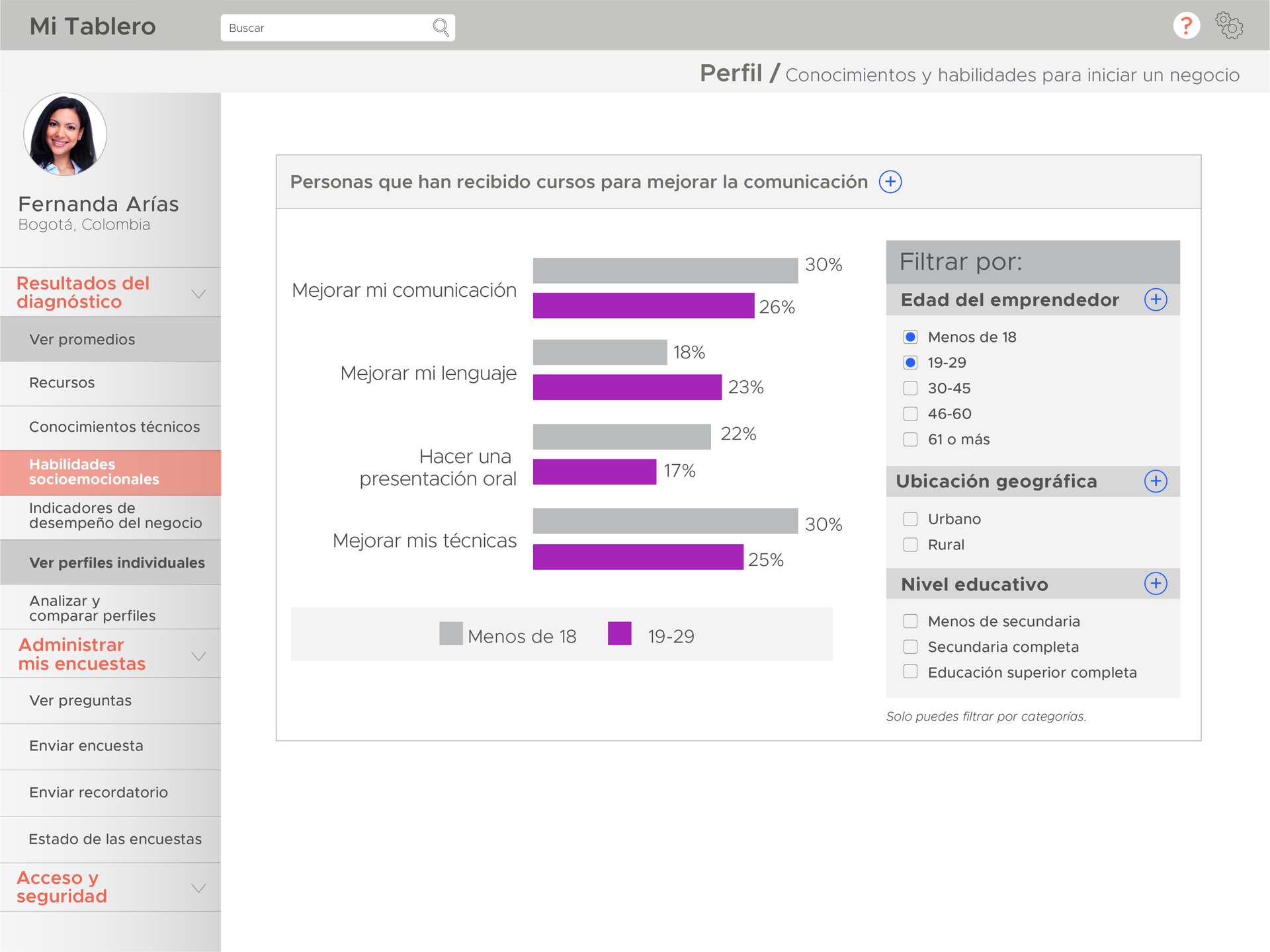Click plus icon for Edad del emprendedor

pos(1156,299)
